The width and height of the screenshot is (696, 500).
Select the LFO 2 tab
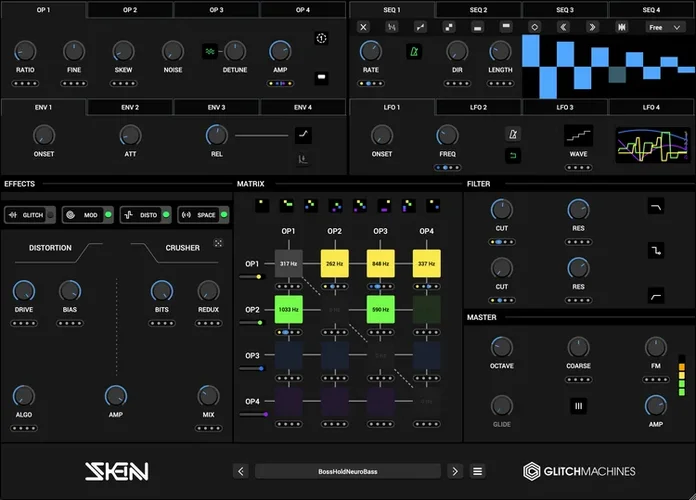tap(478, 107)
